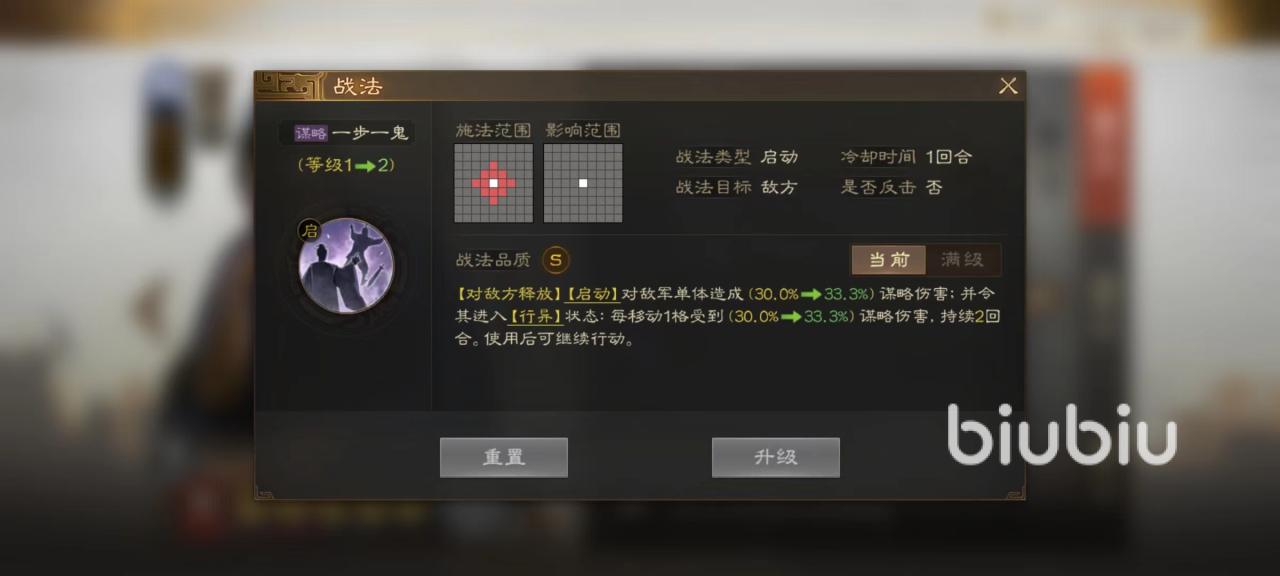Click the 启 badge on skill portrait
This screenshot has width=1280, height=576.
pyautogui.click(x=310, y=230)
